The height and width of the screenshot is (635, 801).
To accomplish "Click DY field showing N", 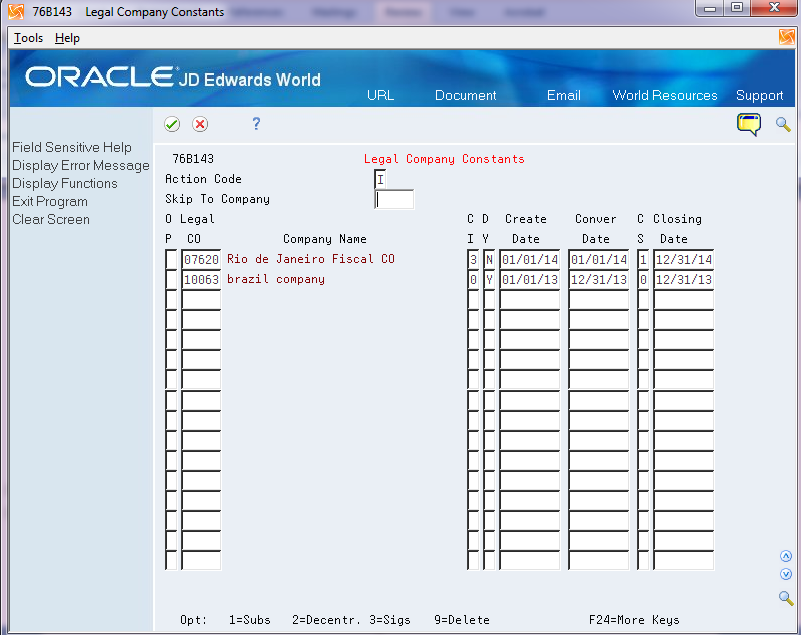I will (x=489, y=260).
